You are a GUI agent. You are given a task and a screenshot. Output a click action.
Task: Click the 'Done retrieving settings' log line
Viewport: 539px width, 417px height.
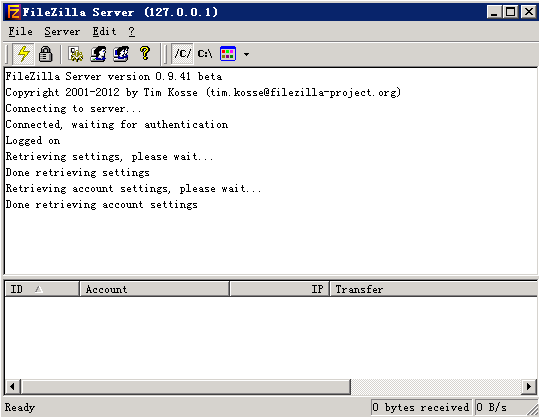(x=78, y=172)
